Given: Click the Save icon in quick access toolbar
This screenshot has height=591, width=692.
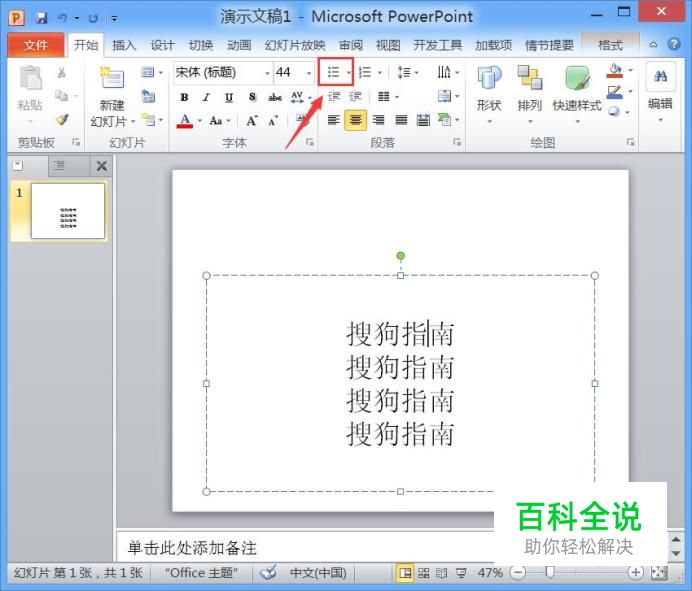Looking at the screenshot, I should coord(41,18).
